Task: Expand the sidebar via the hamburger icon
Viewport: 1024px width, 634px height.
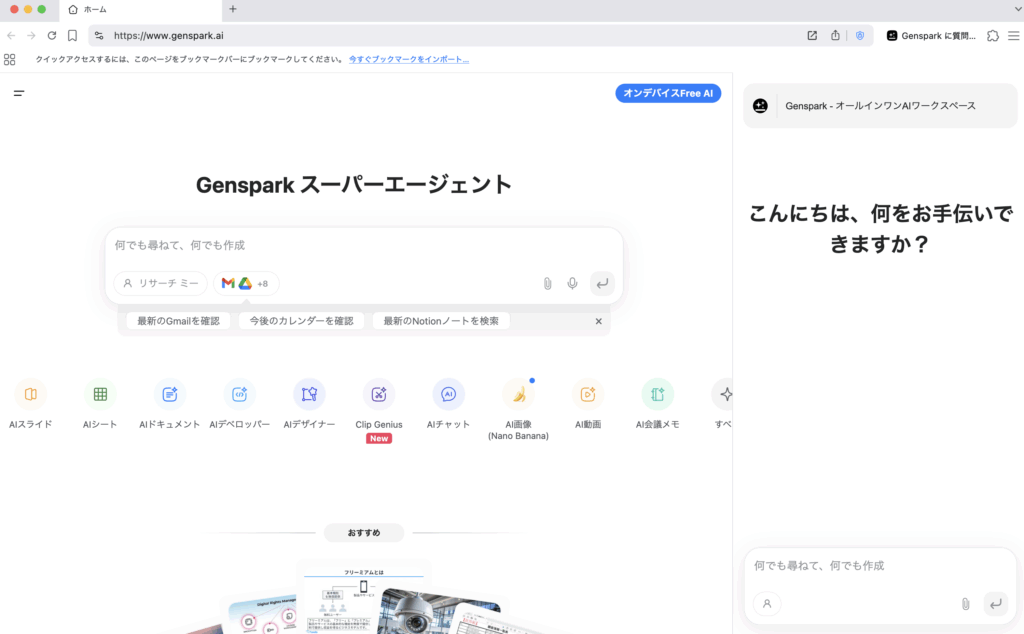Action: 17,92
